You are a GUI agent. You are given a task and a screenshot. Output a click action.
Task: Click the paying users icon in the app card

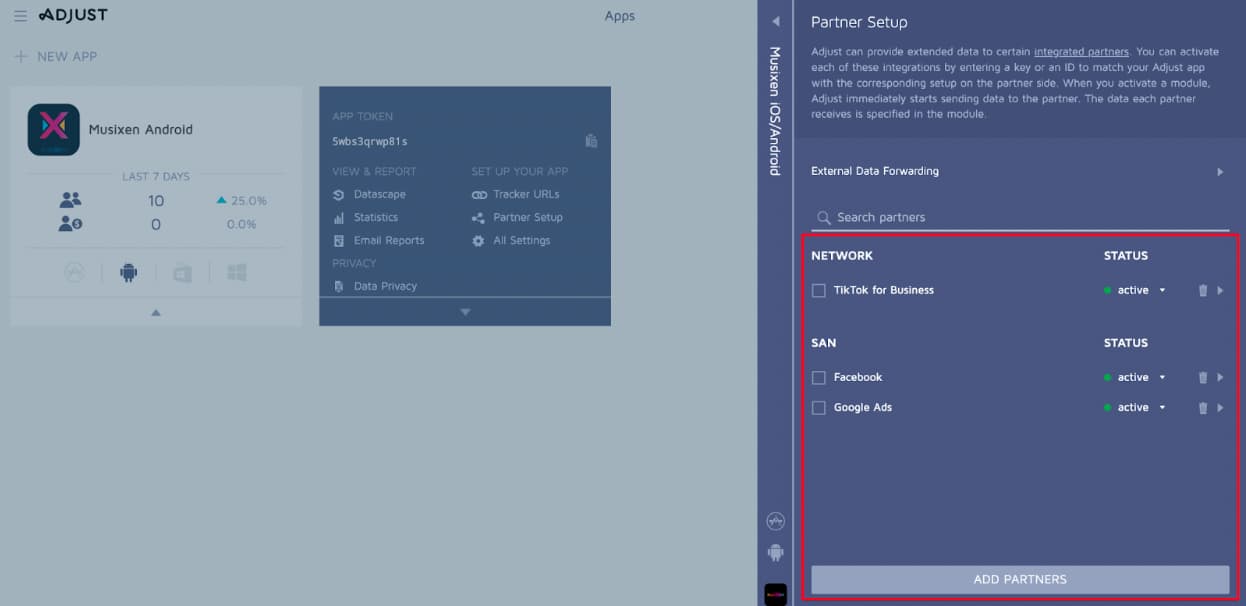pos(70,224)
